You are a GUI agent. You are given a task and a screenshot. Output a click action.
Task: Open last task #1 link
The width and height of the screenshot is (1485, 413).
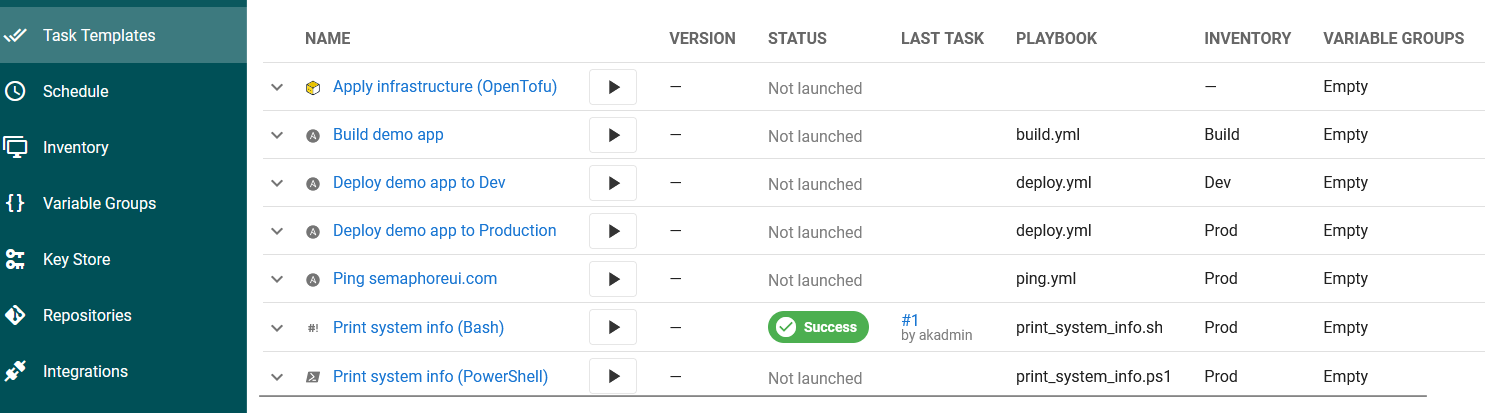[x=910, y=320]
